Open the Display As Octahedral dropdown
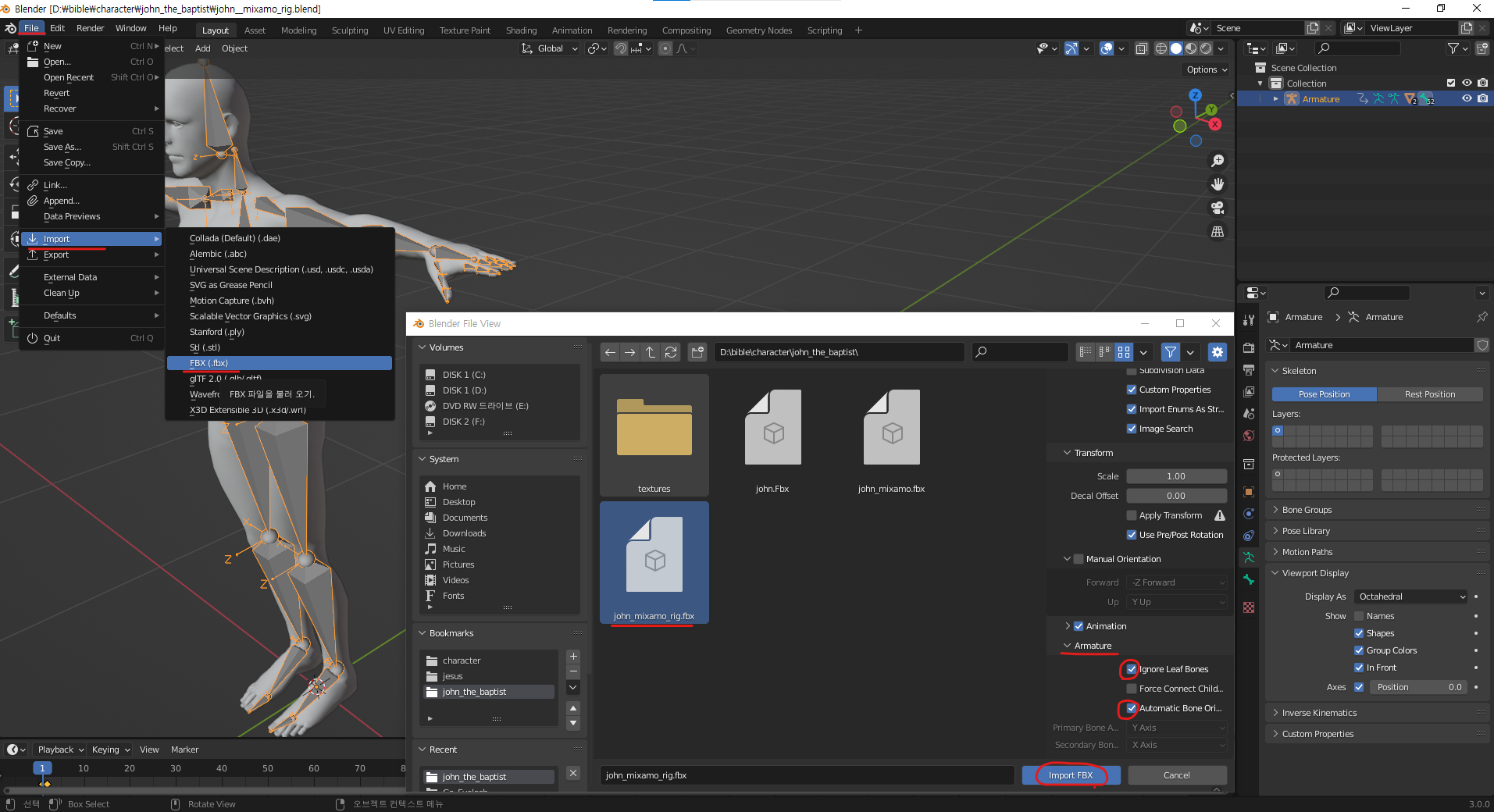The height and width of the screenshot is (812, 1494). 1411,597
